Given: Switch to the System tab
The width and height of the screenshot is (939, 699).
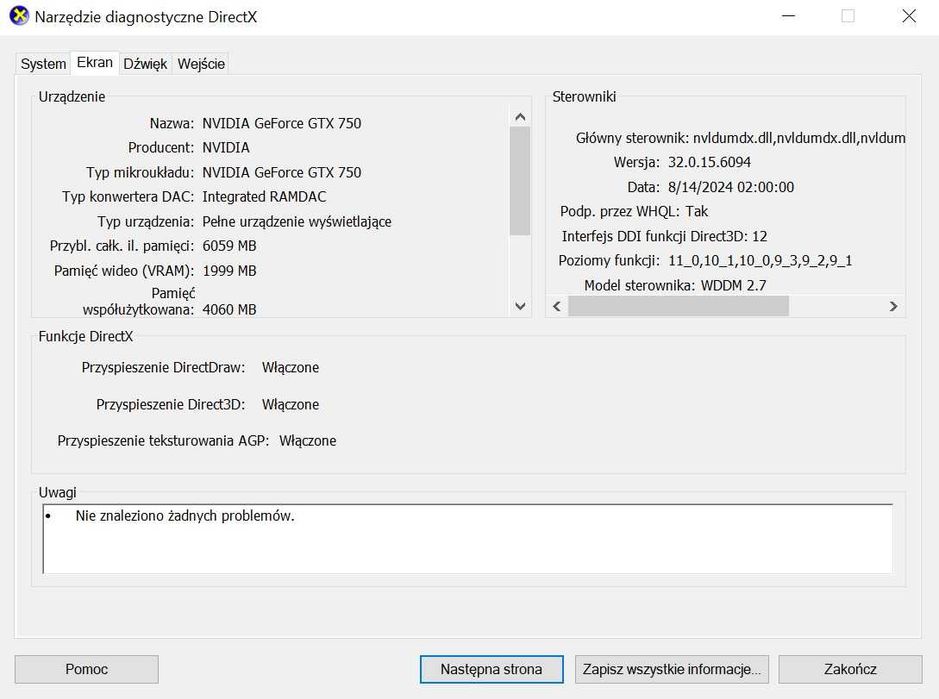Looking at the screenshot, I should [43, 63].
